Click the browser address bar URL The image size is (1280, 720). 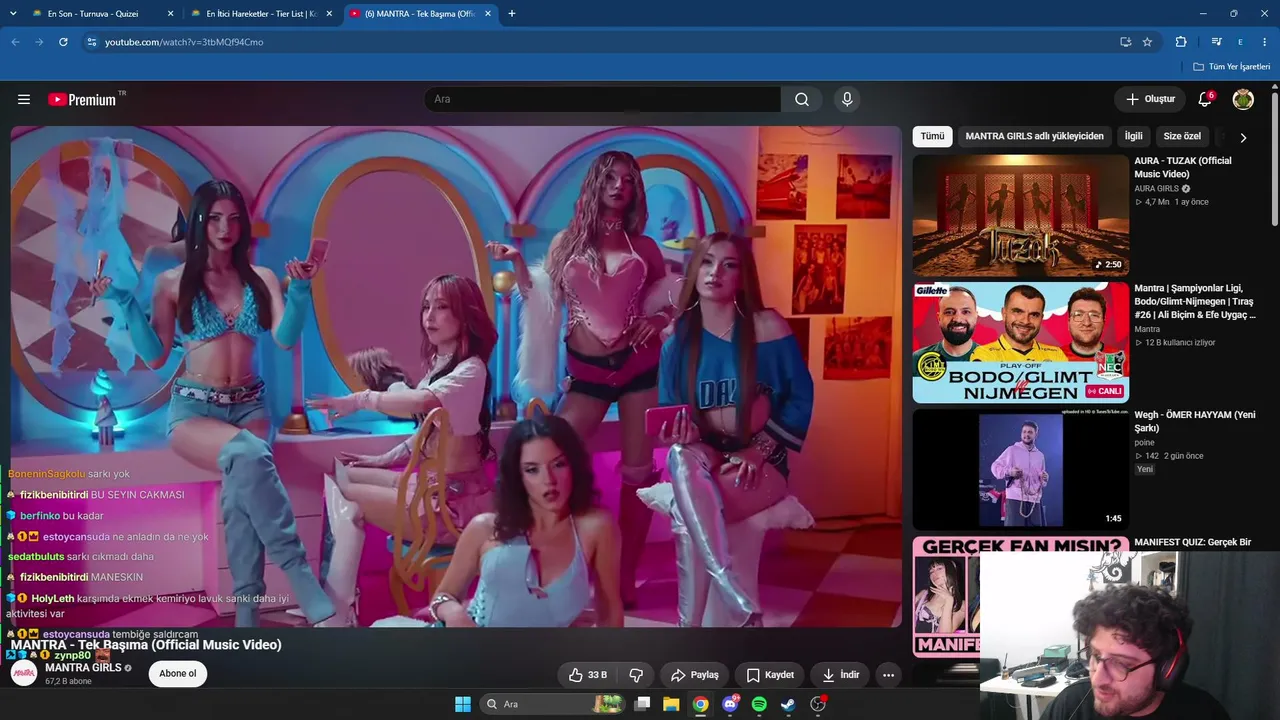click(x=184, y=42)
